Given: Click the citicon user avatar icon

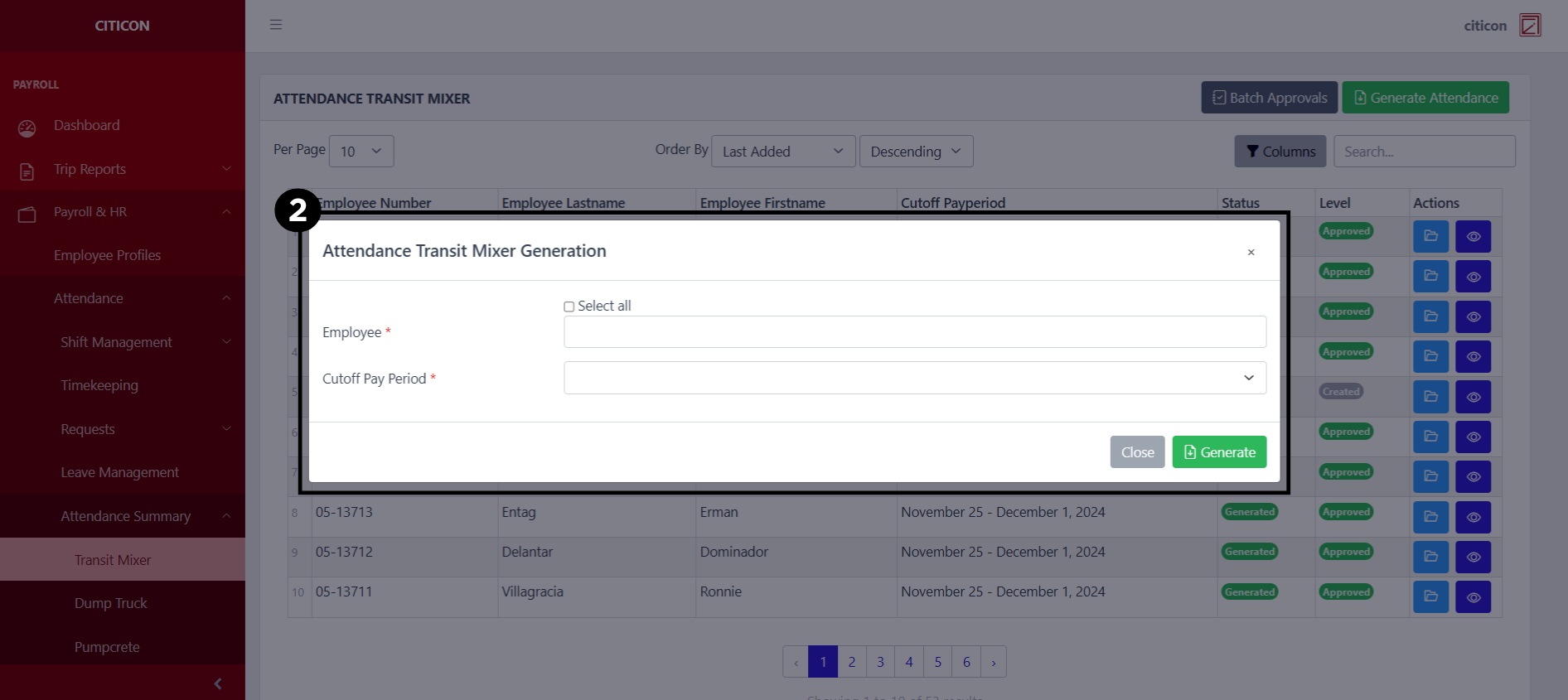Looking at the screenshot, I should tap(1530, 25).
